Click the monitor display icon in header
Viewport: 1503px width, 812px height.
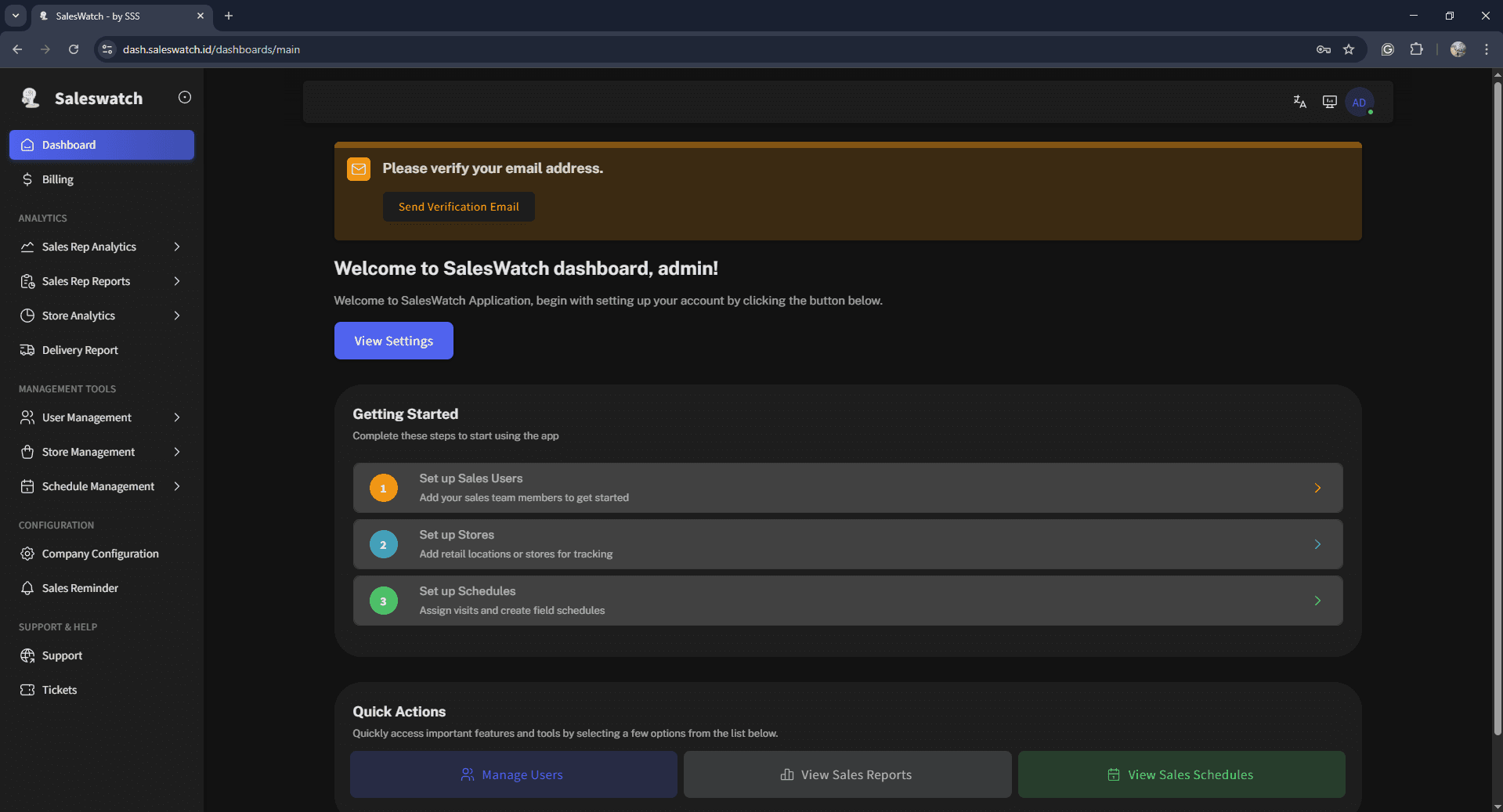pos(1329,102)
